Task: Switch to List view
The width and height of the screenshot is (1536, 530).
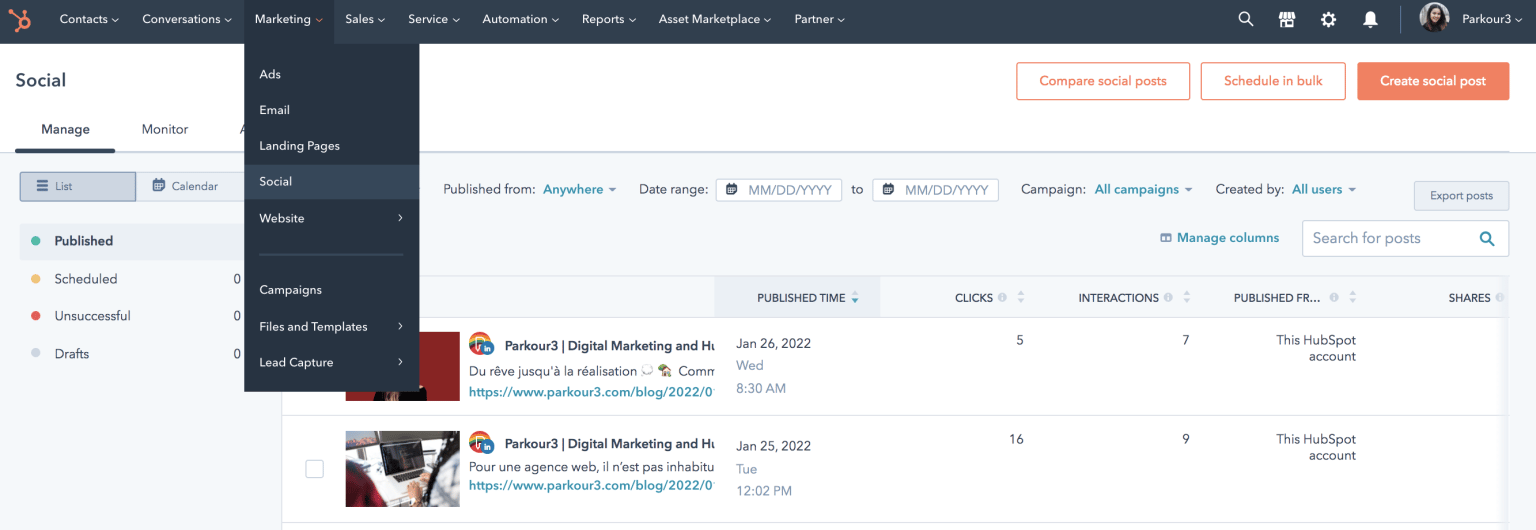Action: 78,186
